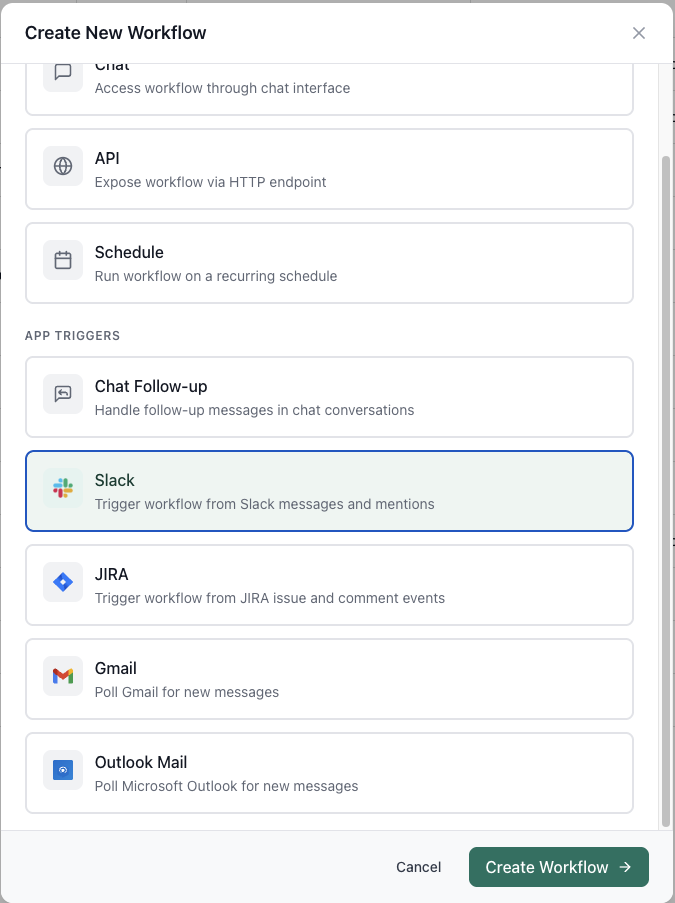Choose the Schedule trigger card
Image resolution: width=675 pixels, height=903 pixels.
tap(330, 260)
